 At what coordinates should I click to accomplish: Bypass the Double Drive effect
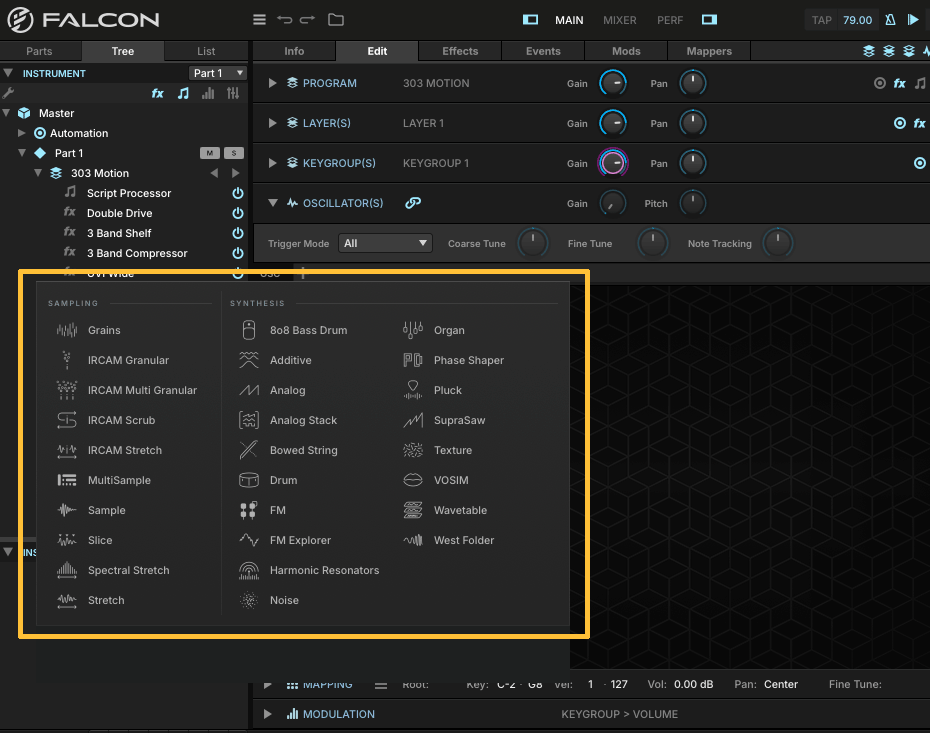[x=238, y=213]
